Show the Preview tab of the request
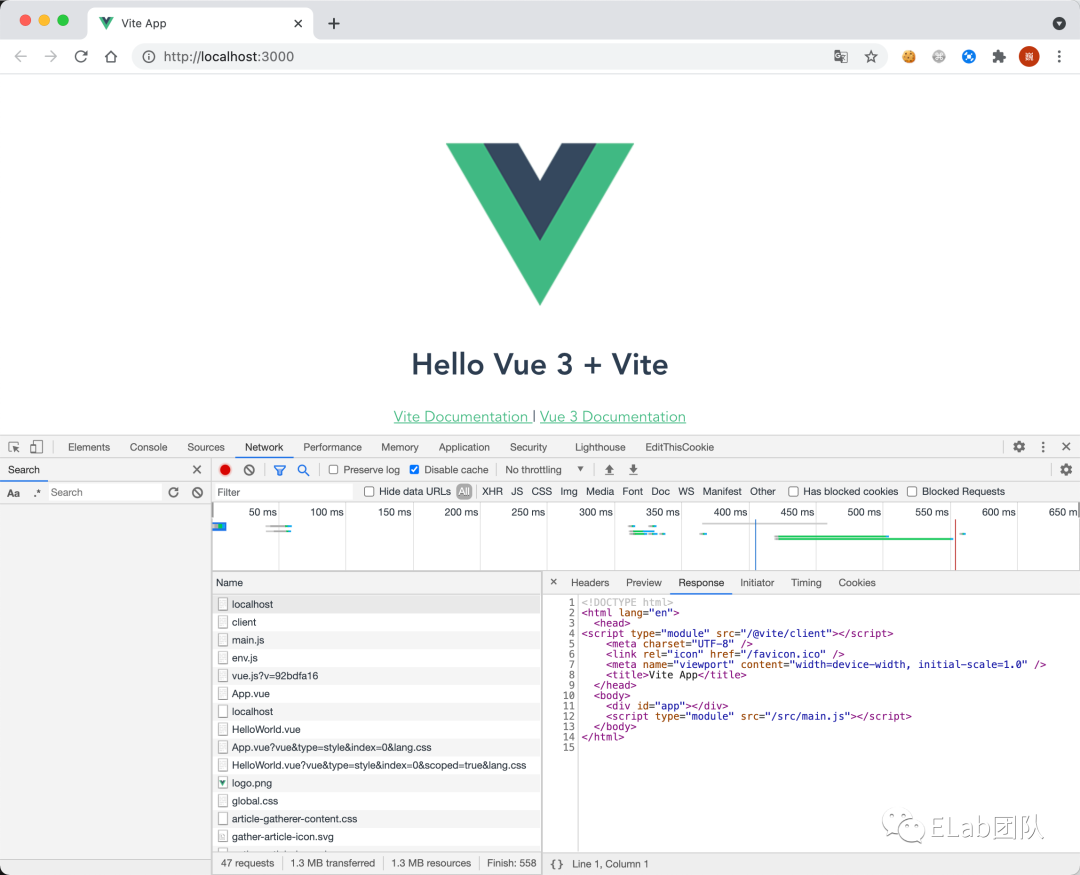This screenshot has width=1080, height=875. tap(644, 583)
